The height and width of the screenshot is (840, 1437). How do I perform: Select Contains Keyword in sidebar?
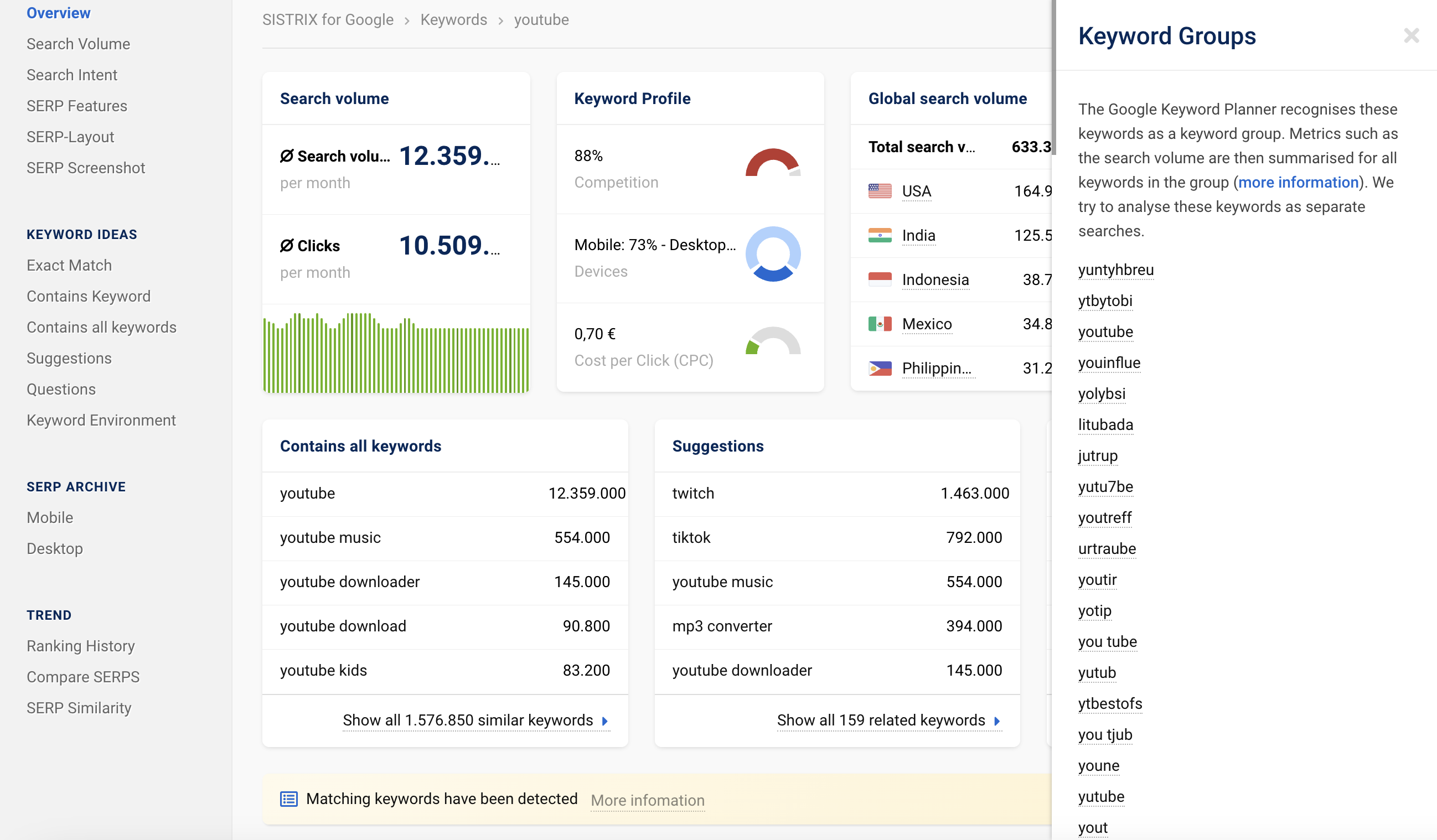[x=89, y=297]
